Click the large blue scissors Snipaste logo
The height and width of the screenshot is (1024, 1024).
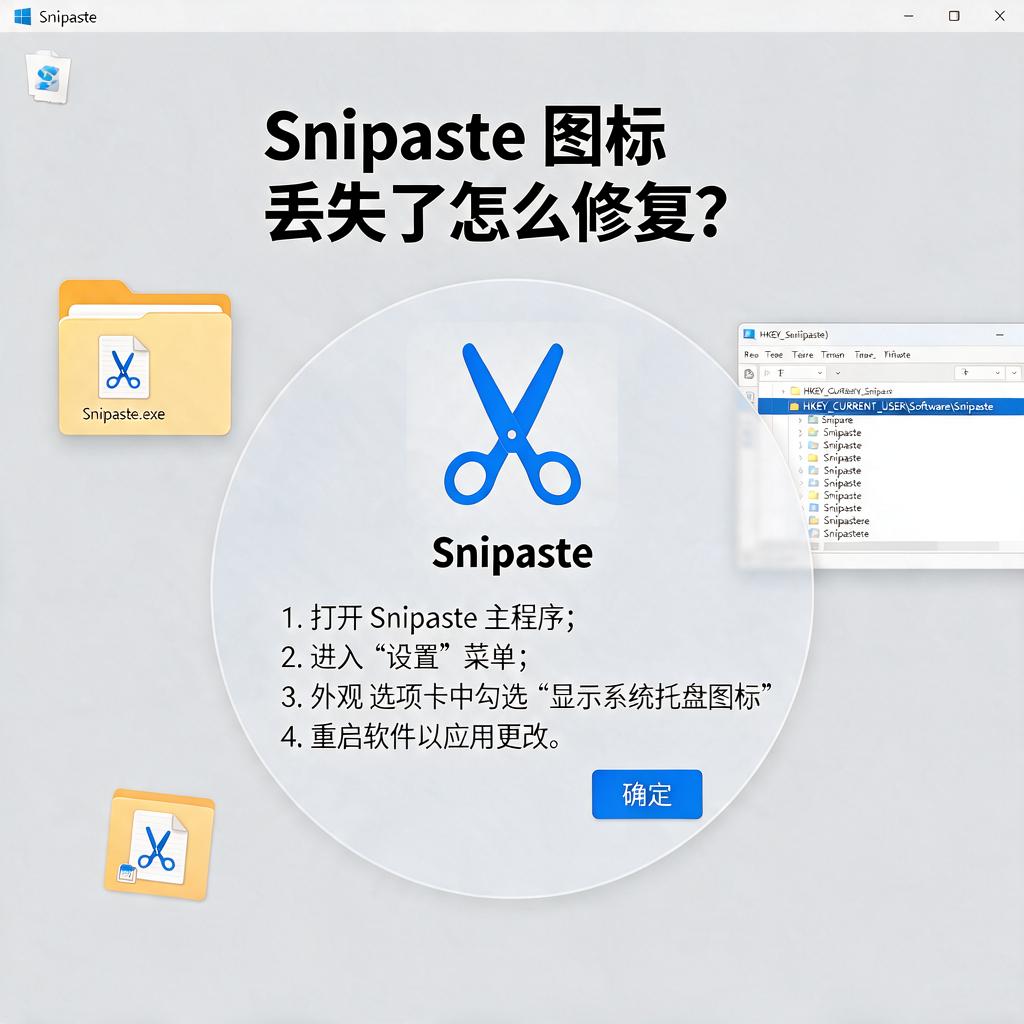512,424
